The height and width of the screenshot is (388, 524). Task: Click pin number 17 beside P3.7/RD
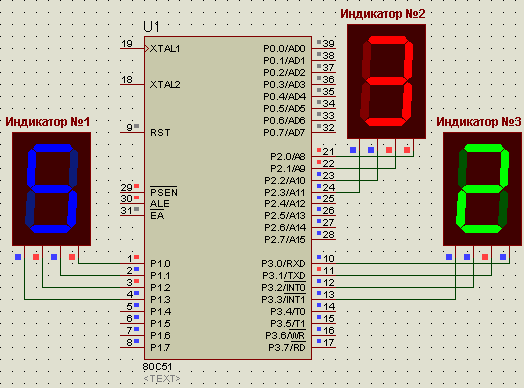click(329, 343)
